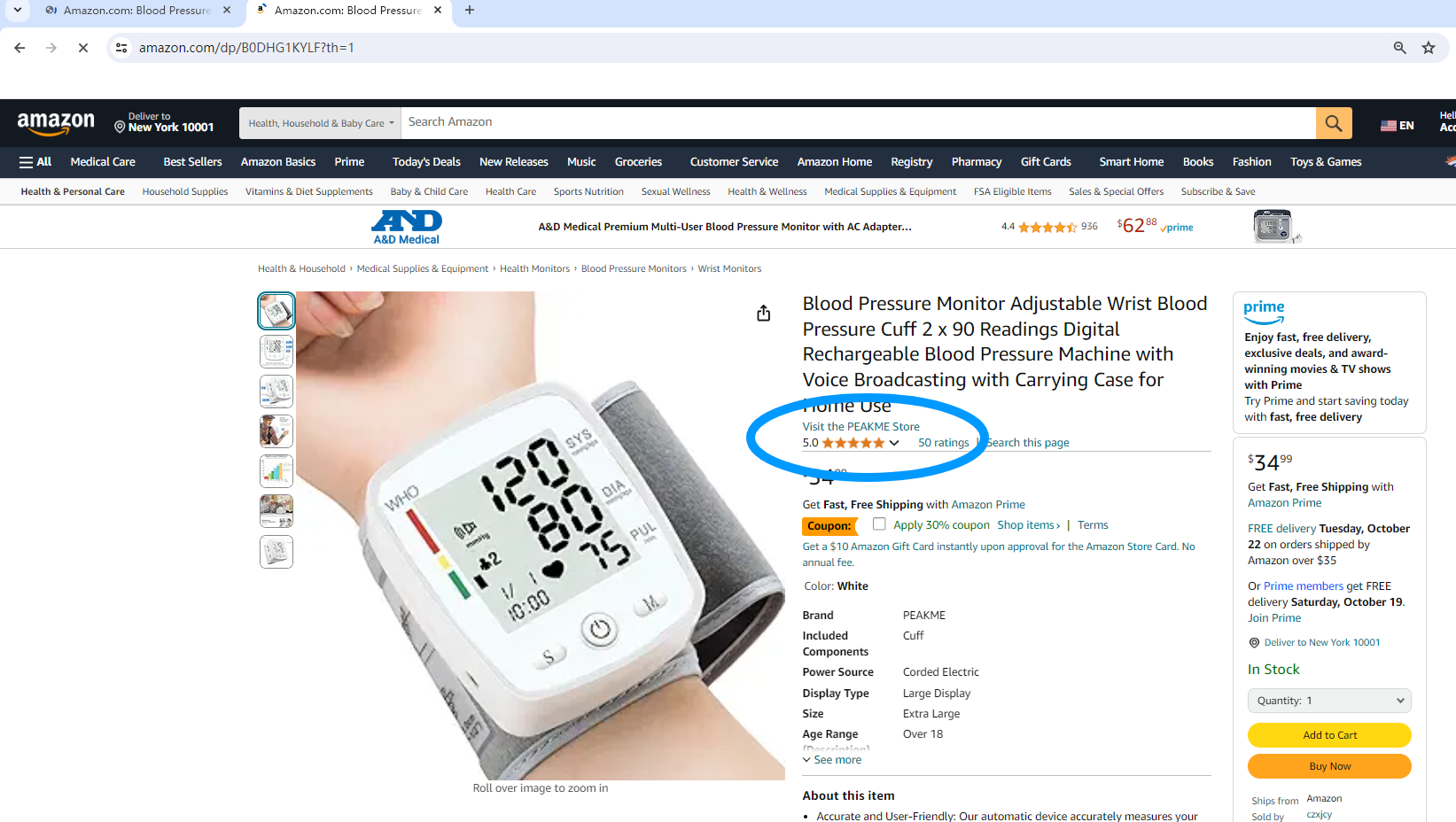The image size is (1456, 822).
Task: Open the Quantity dropdown
Action: pos(1329,701)
